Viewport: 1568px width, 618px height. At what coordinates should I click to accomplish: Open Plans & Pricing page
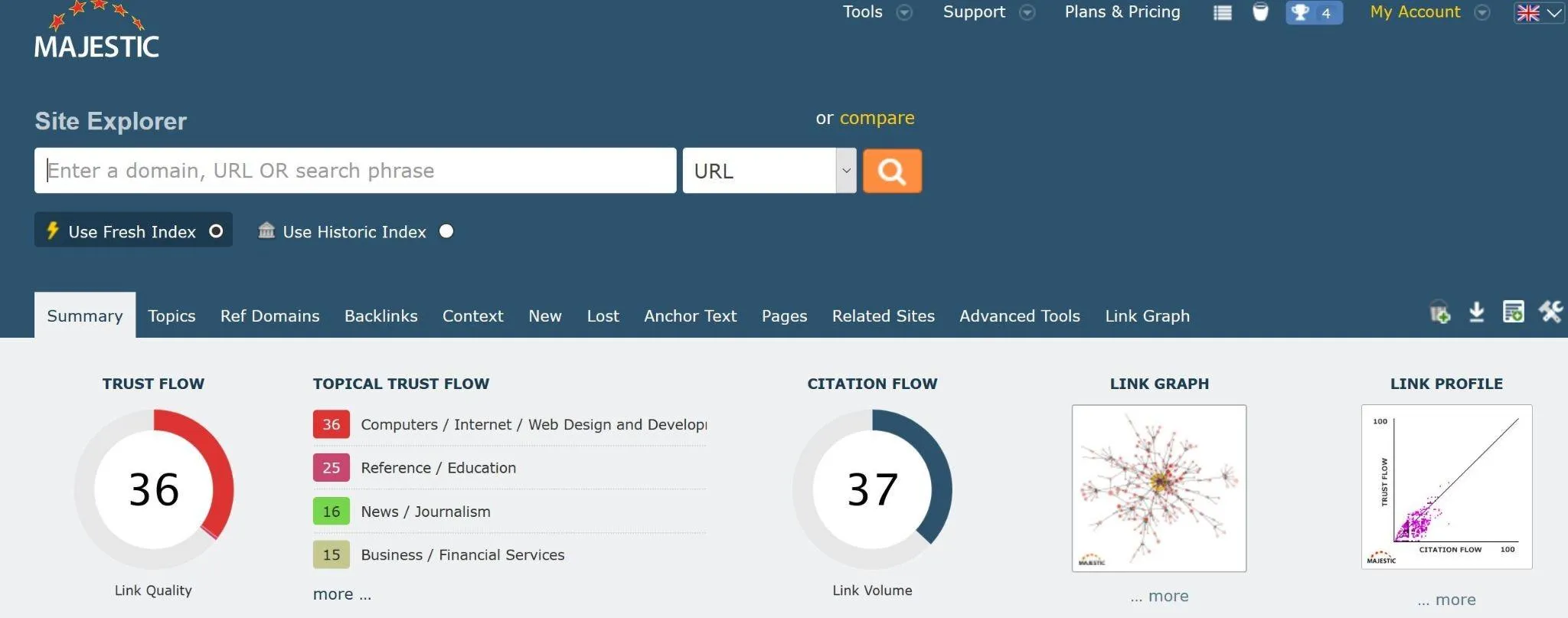(1122, 12)
